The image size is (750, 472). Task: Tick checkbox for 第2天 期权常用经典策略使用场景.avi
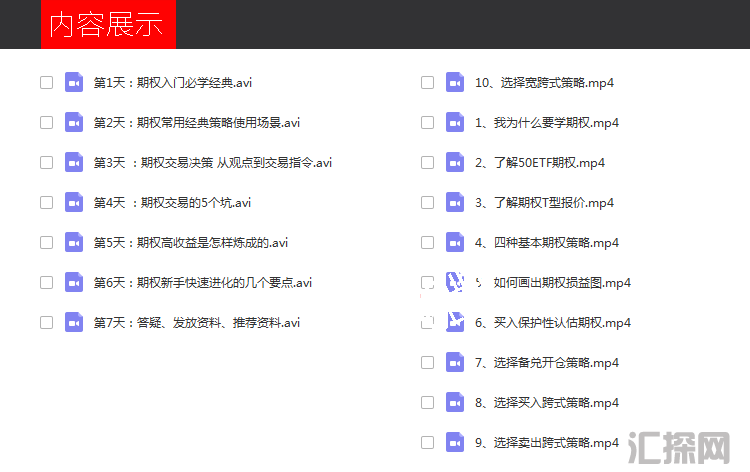point(46,122)
